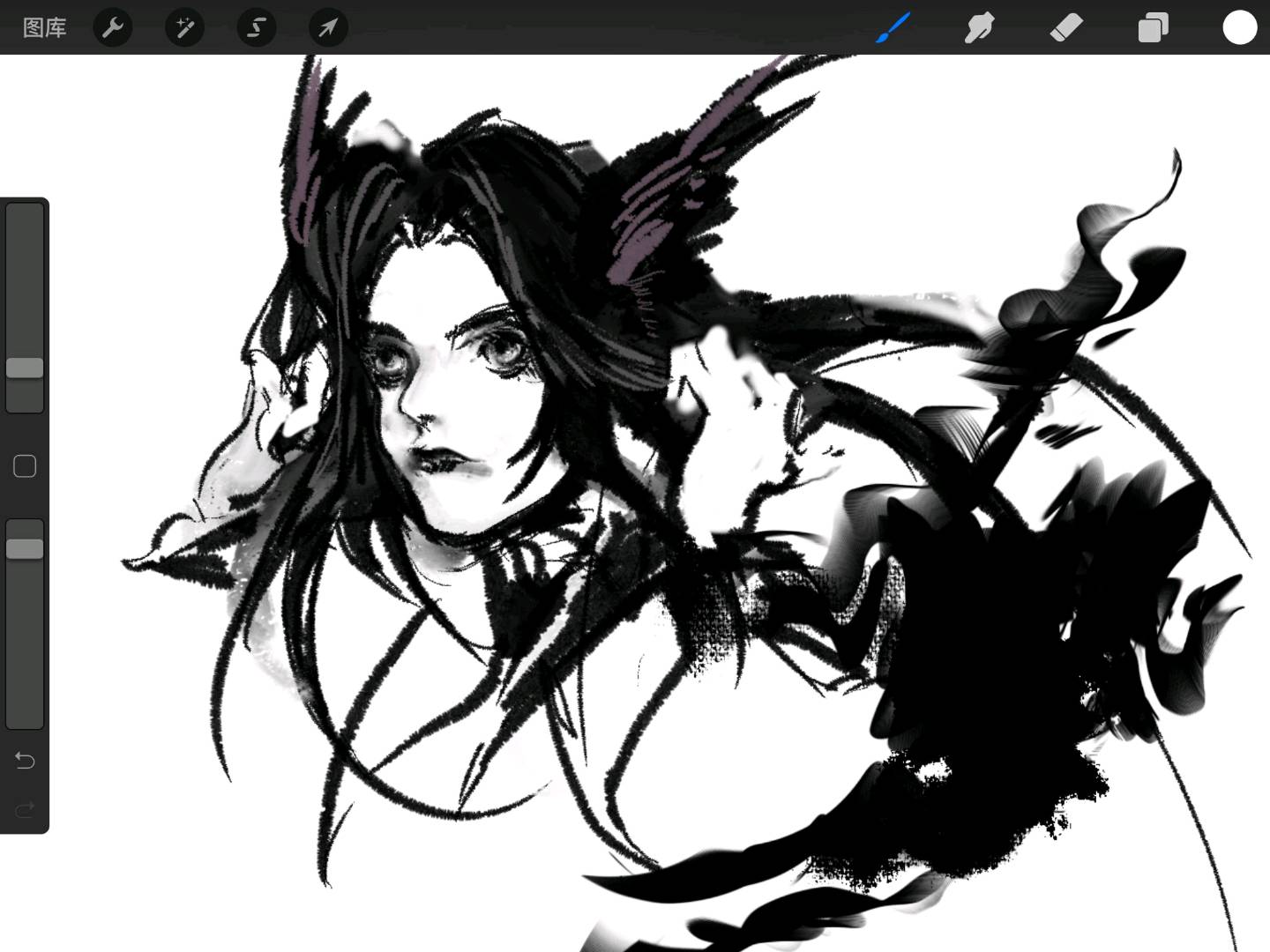Open the white color swatch picker
The width and height of the screenshot is (1270, 952).
pos(1238,28)
